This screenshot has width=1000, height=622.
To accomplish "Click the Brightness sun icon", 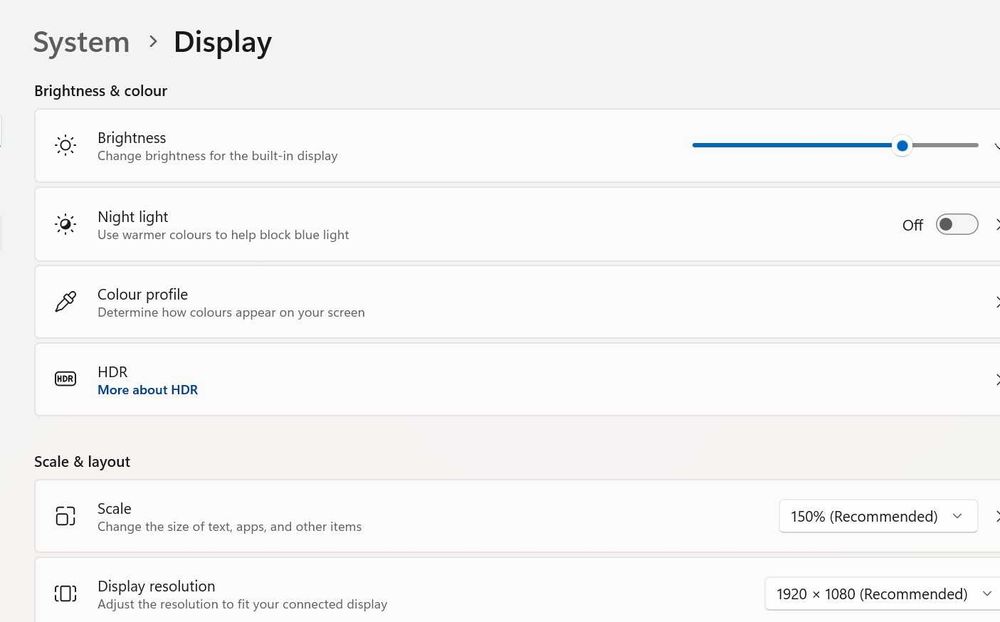I will point(65,146).
